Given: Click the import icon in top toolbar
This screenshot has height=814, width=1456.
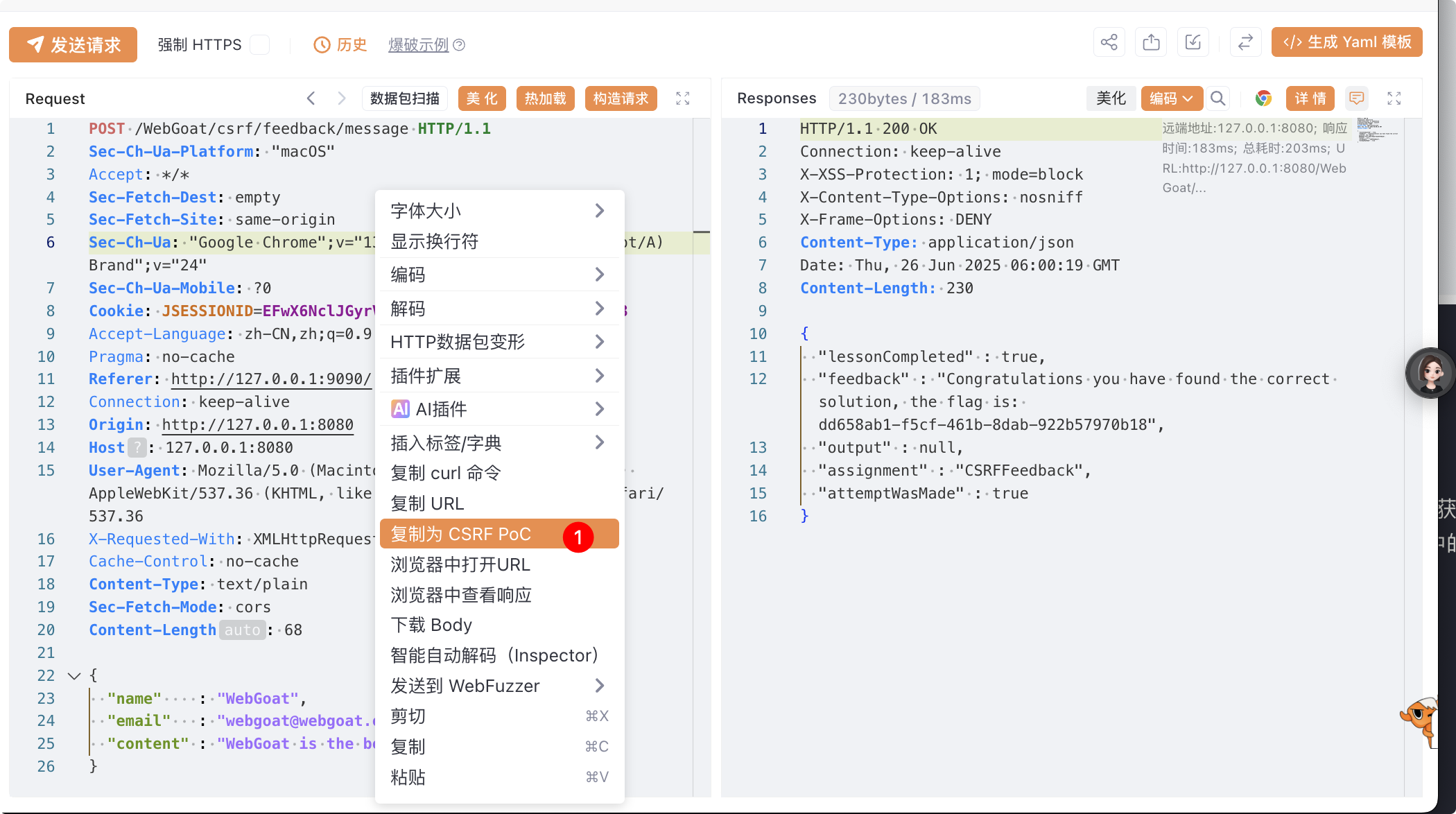Looking at the screenshot, I should click(1193, 42).
